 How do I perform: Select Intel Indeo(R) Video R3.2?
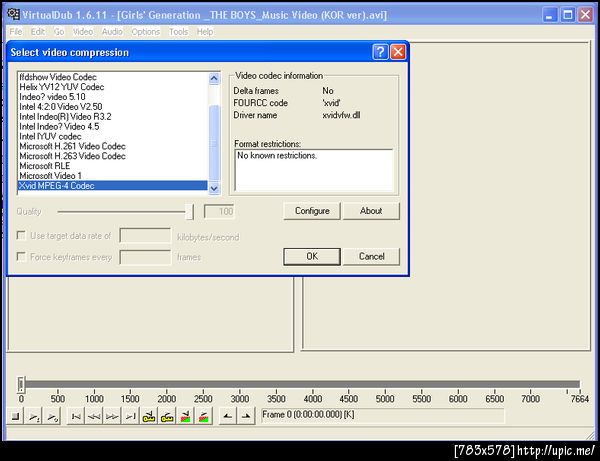pos(113,117)
